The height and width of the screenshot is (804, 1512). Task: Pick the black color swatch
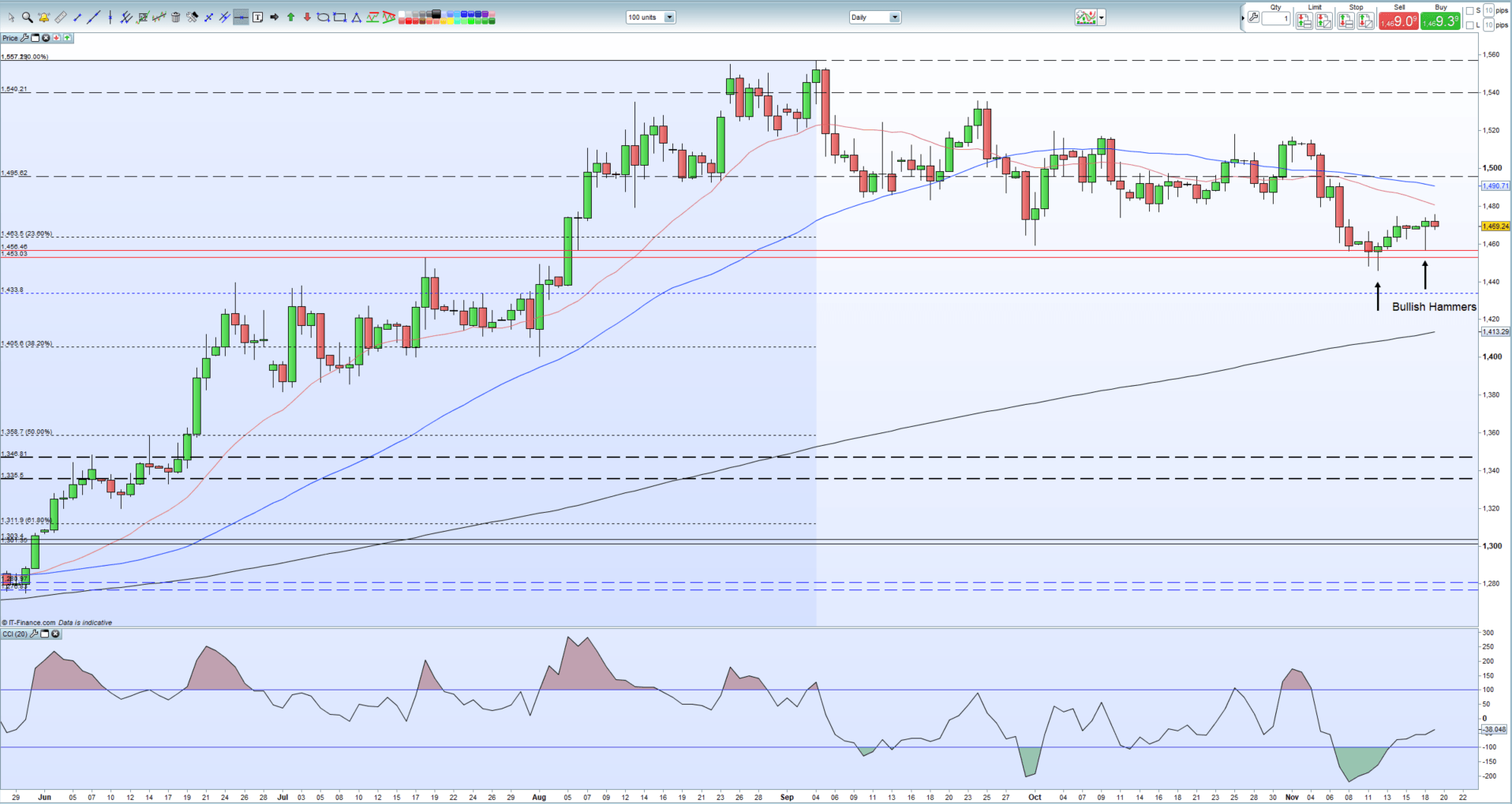[436, 13]
